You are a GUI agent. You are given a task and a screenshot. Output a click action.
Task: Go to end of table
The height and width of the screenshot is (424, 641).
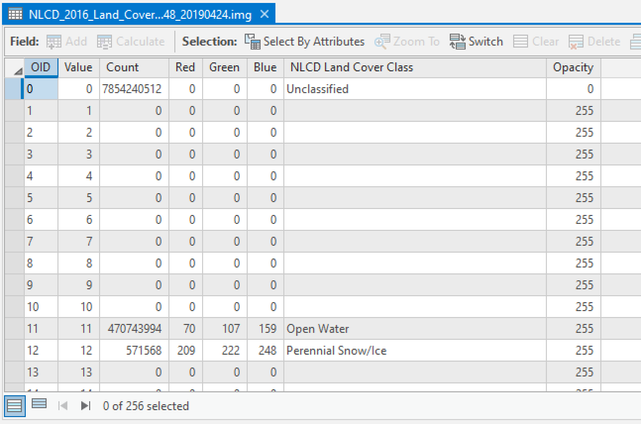pyautogui.click(x=85, y=406)
